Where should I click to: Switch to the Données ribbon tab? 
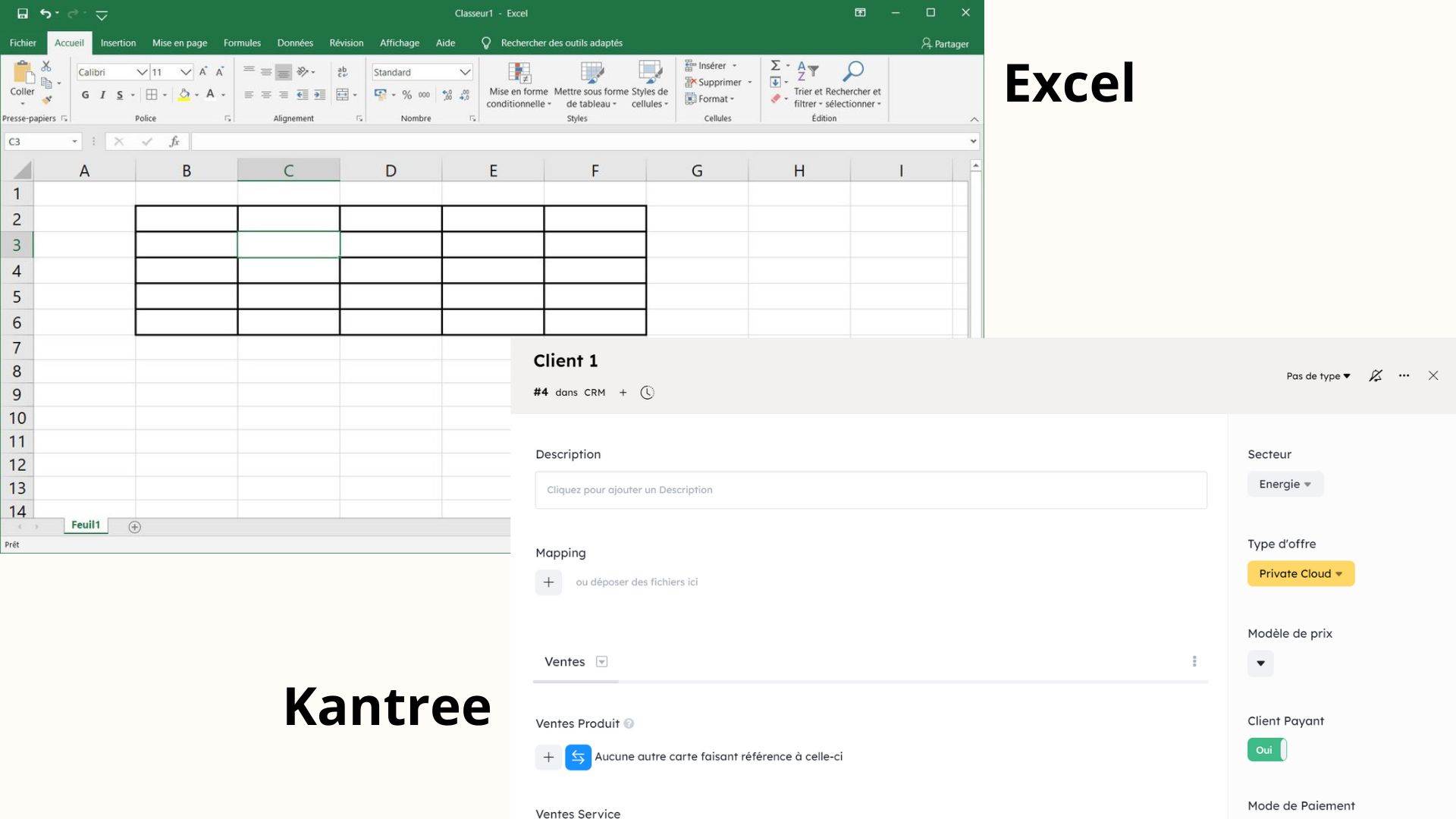[295, 43]
